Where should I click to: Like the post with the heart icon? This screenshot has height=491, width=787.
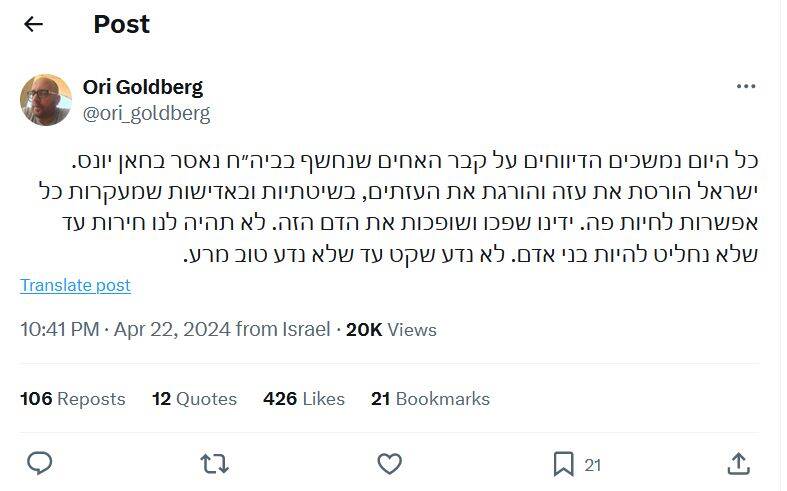389,463
